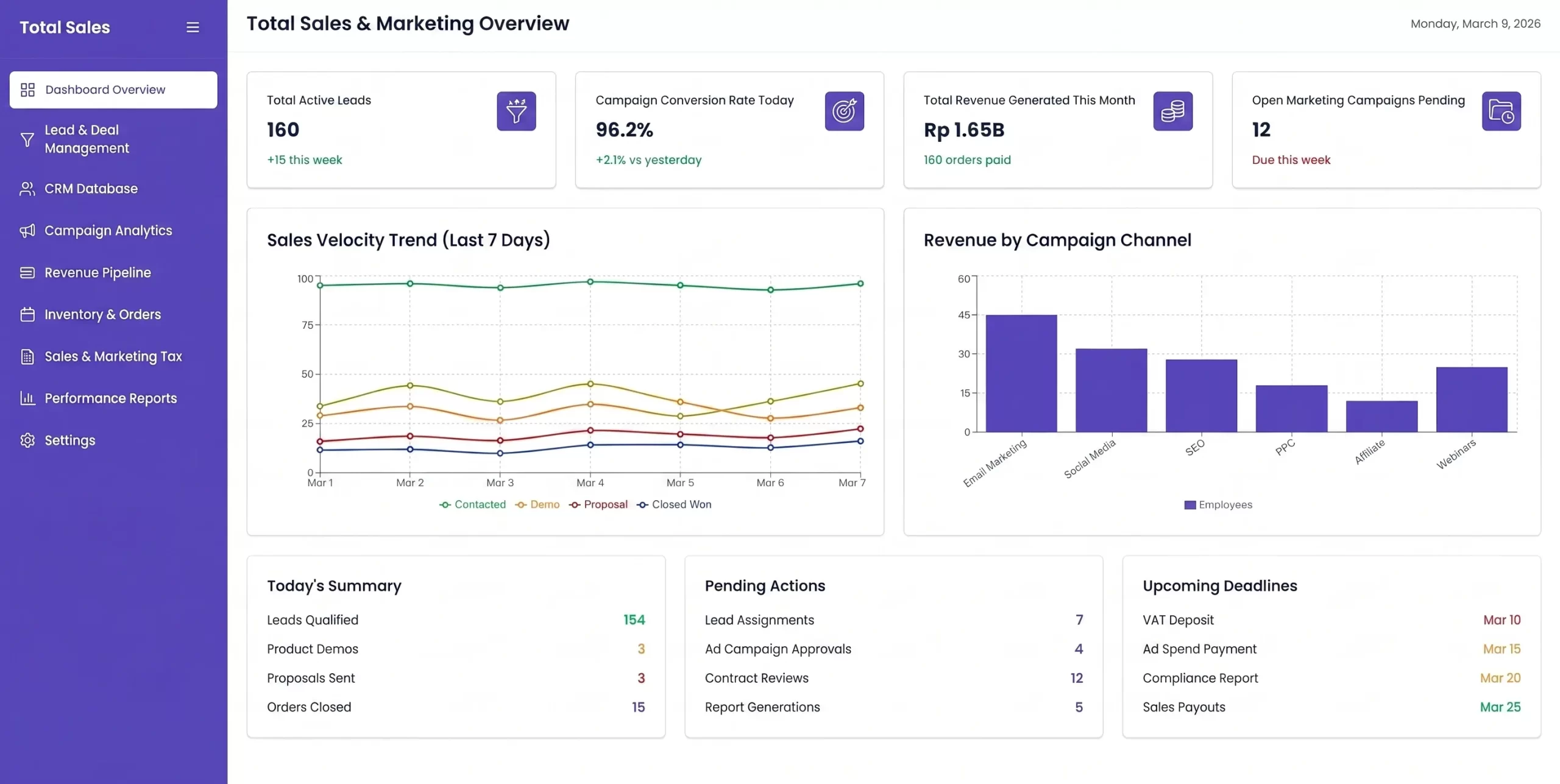This screenshot has width=1560, height=784.
Task: Click the Total Revenue coins icon
Action: [1172, 111]
